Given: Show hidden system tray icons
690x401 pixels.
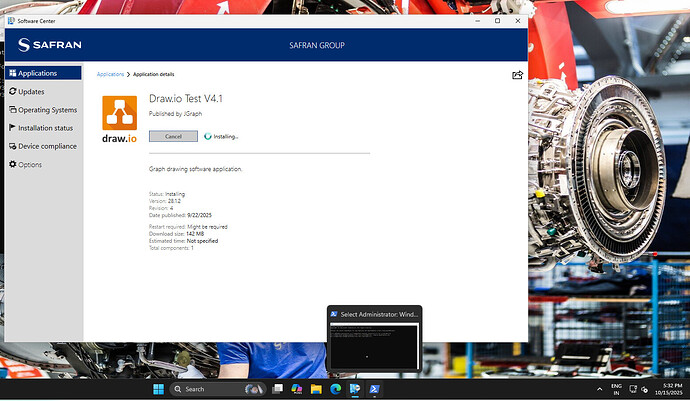Looking at the screenshot, I should tap(599, 390).
